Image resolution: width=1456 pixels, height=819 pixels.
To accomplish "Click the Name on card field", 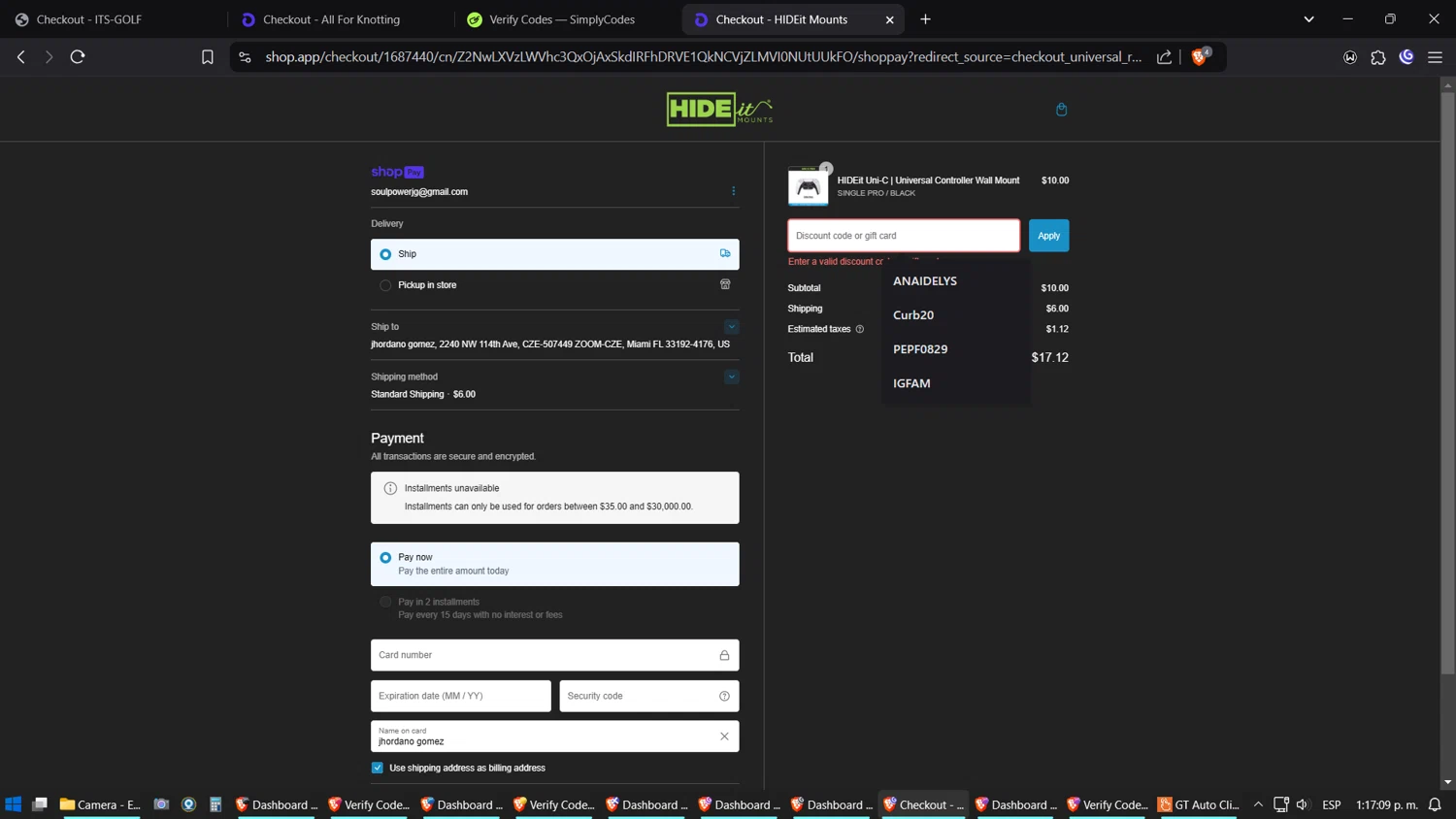I will (555, 737).
